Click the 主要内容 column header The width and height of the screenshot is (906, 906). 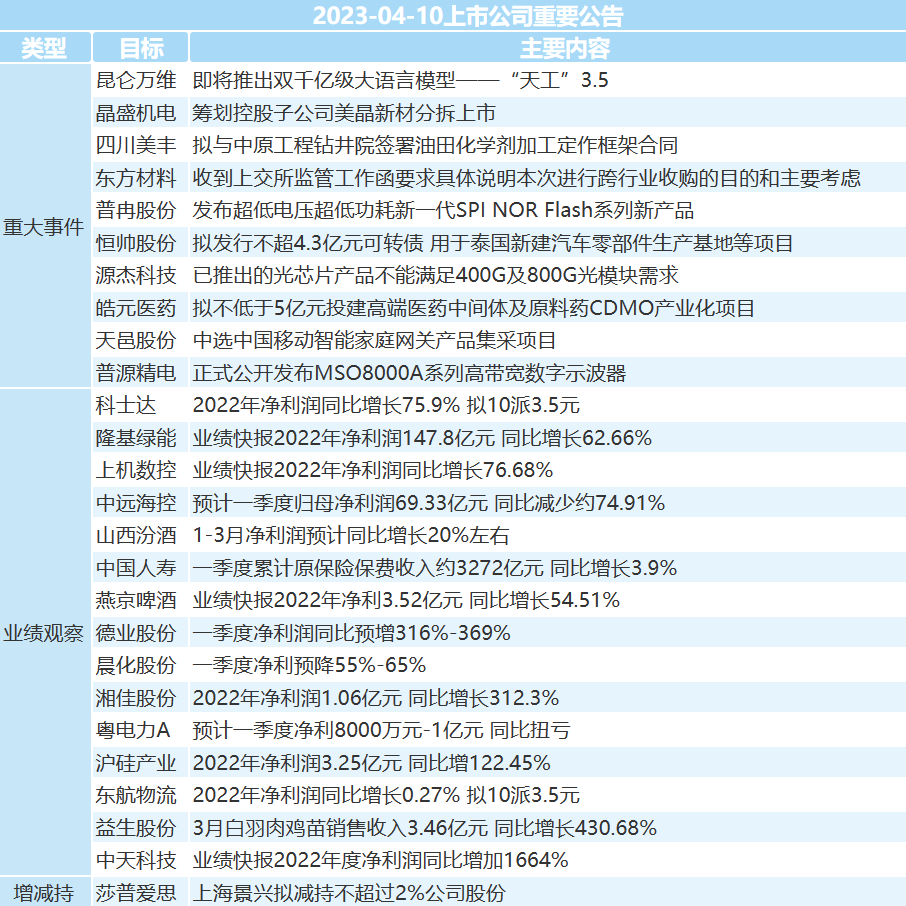coord(565,47)
